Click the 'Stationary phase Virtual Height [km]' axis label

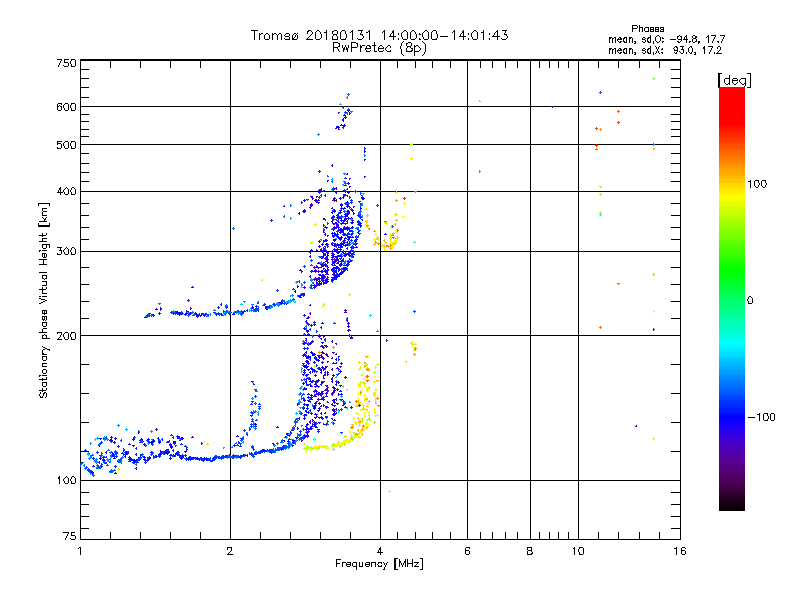(x=43, y=300)
